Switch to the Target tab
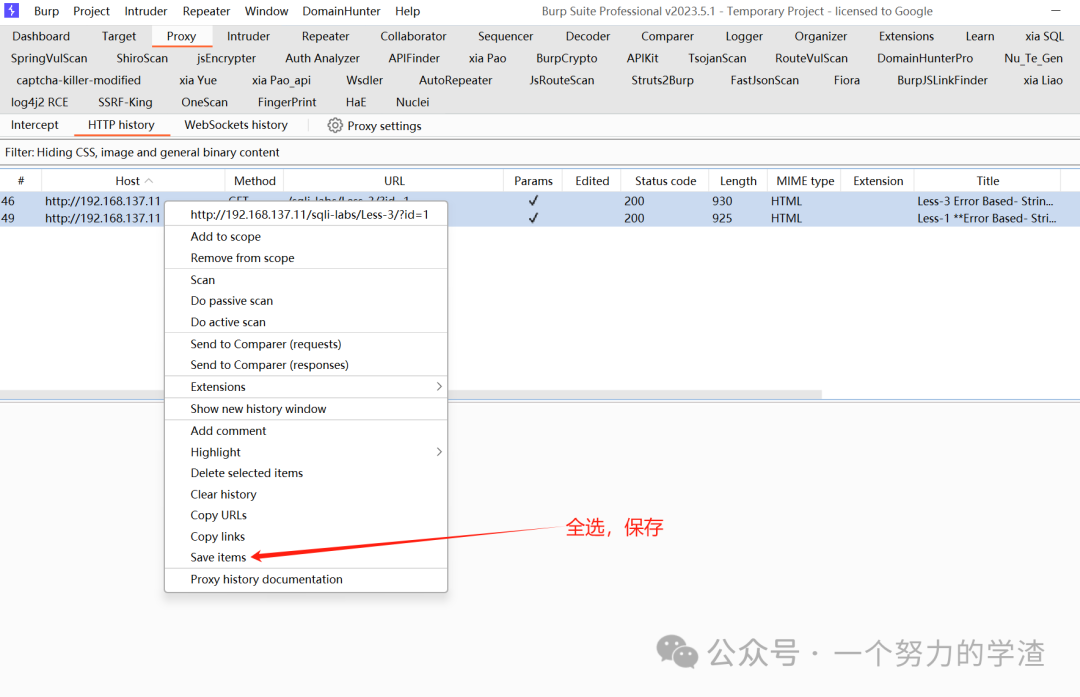Screen dimensions: 1080x697 point(119,37)
